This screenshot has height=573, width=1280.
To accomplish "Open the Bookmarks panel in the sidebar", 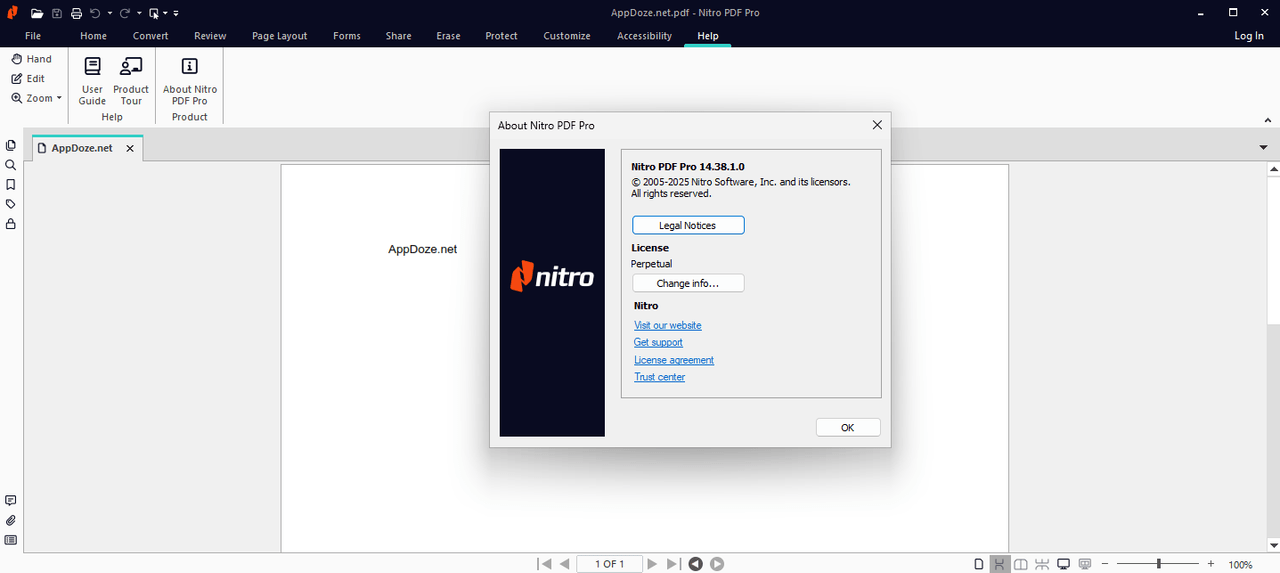I will click(x=11, y=185).
